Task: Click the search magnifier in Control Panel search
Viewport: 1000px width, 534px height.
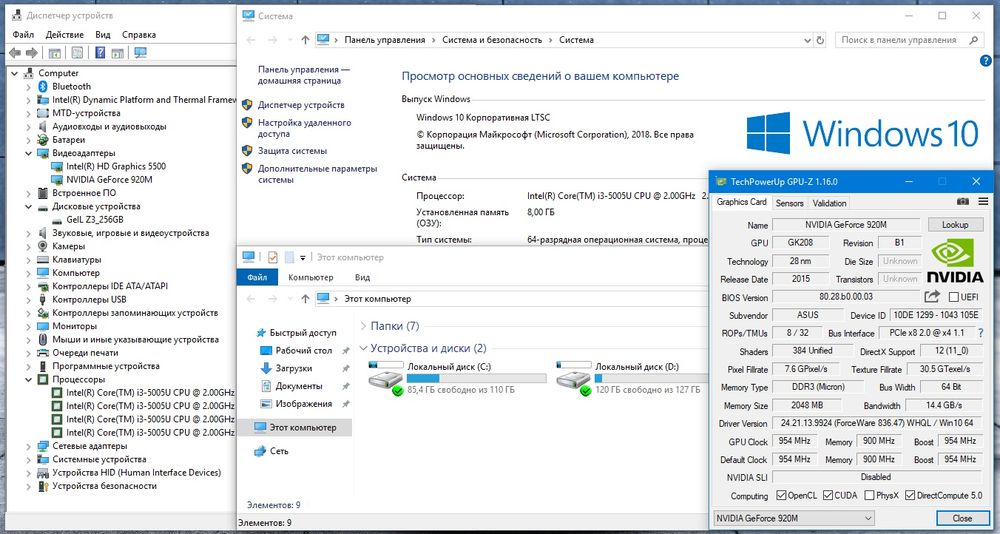Action: [973, 40]
